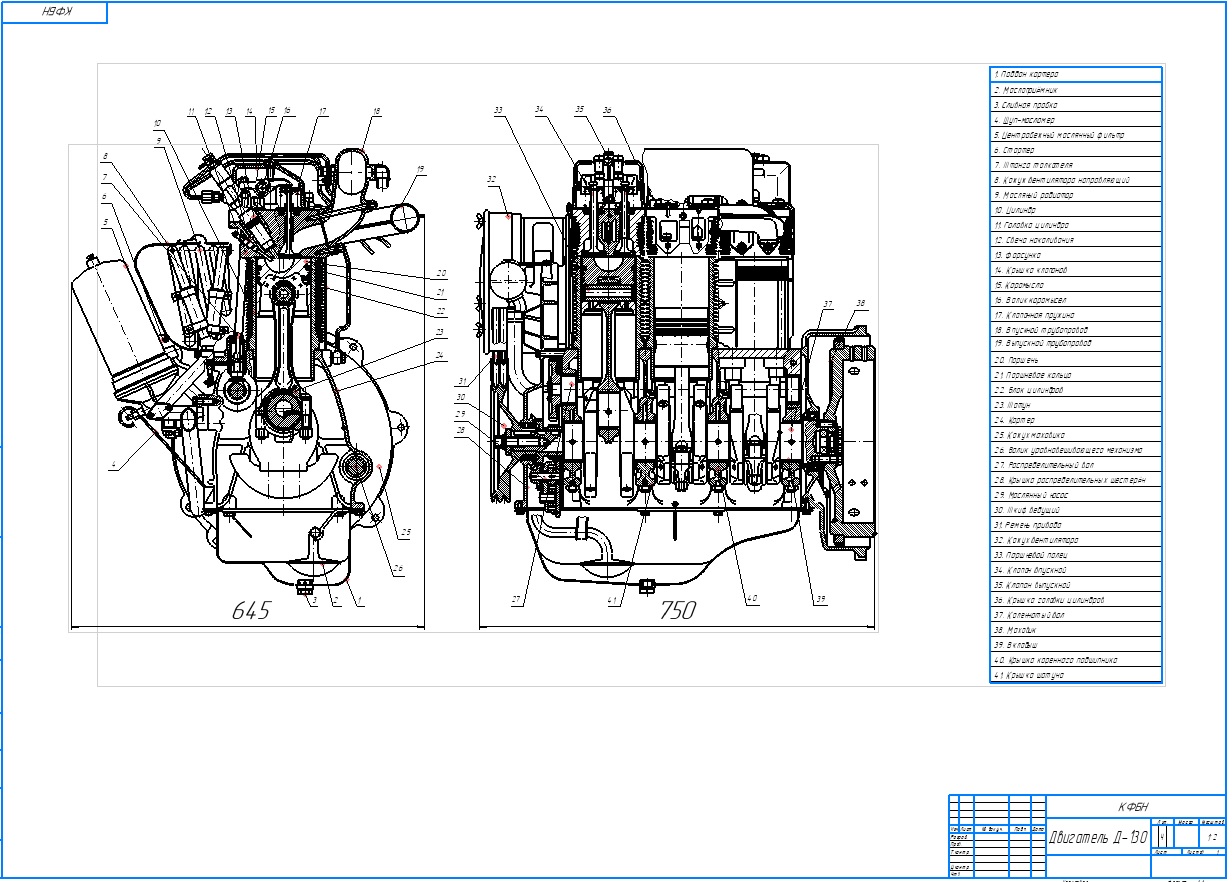The height and width of the screenshot is (882, 1232).
Task: Select legend entry "18. Впускной трубопровод"
Action: click(x=1076, y=329)
